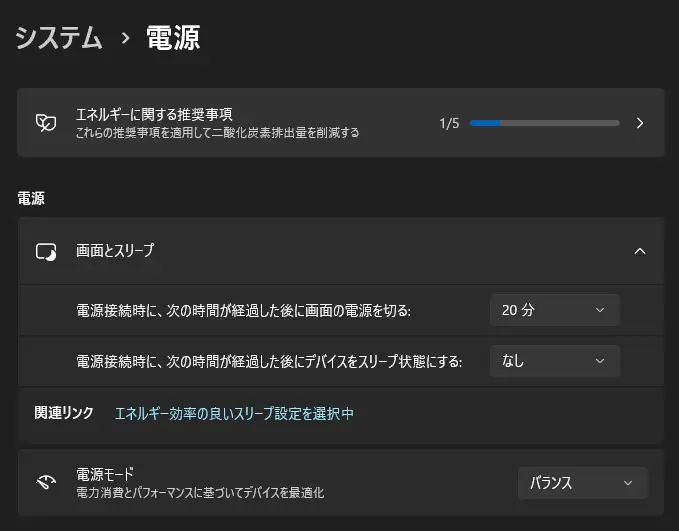Click the 1/5 recommendations progress counter
Screen dimensions: 679x531
coord(449,123)
